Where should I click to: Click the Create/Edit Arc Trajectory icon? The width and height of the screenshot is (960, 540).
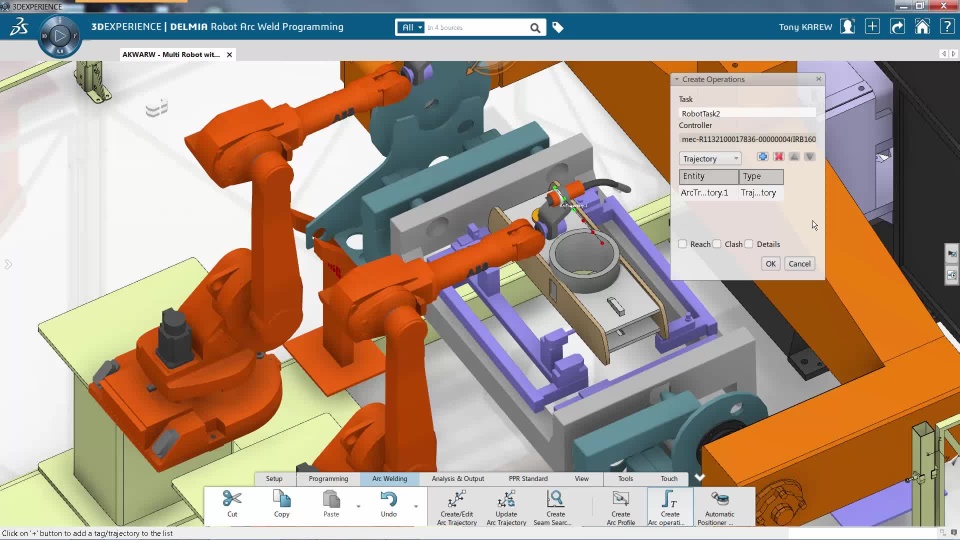457,500
